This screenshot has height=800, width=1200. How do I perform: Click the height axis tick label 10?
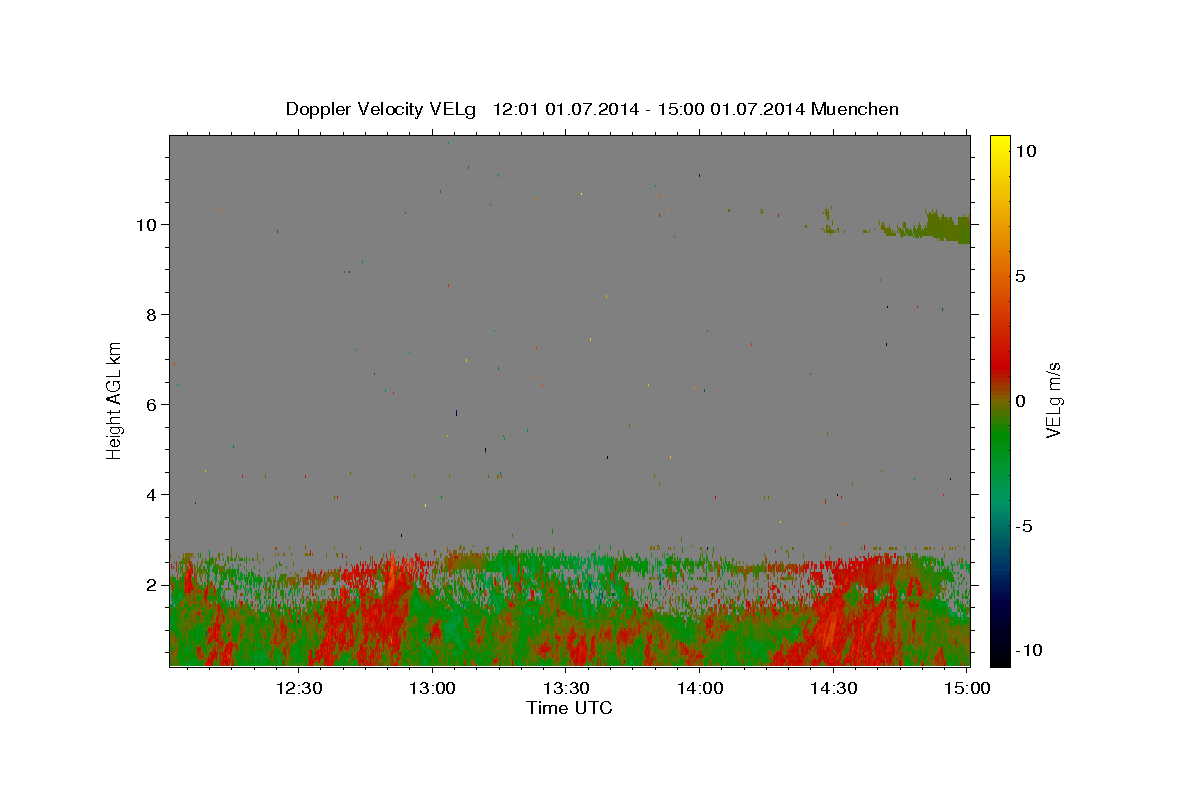tap(147, 225)
